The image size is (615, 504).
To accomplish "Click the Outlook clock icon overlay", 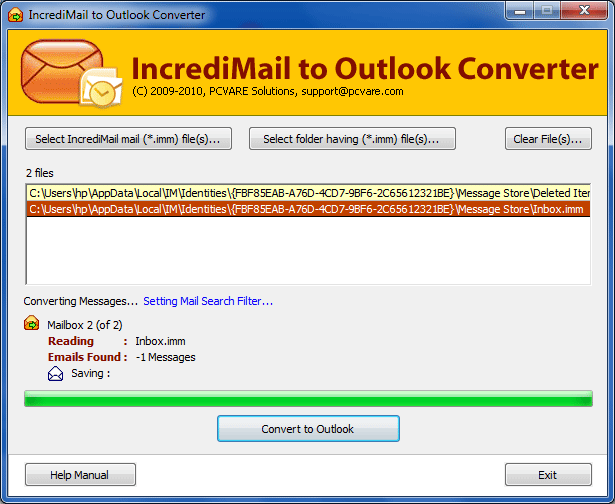I will pyautogui.click(x=101, y=89).
